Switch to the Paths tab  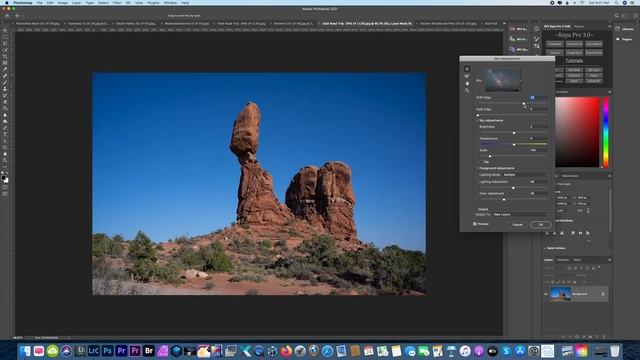click(x=577, y=260)
